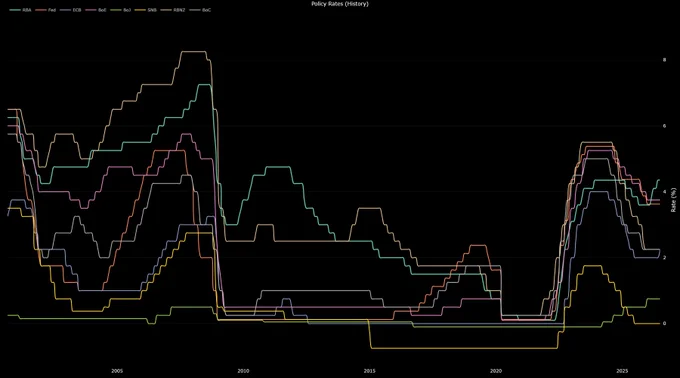The width and height of the screenshot is (680, 378).
Task: Toggle the BoE series in legend
Action: click(96, 10)
